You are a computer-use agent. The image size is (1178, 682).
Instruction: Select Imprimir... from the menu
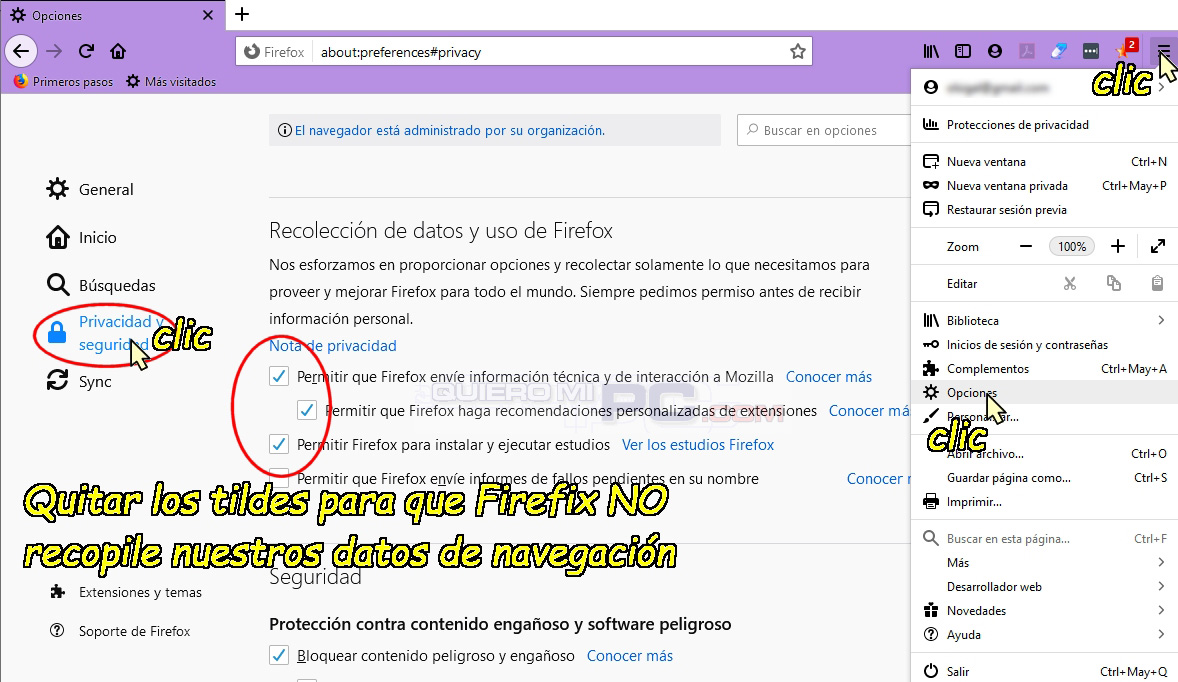tap(1044, 502)
